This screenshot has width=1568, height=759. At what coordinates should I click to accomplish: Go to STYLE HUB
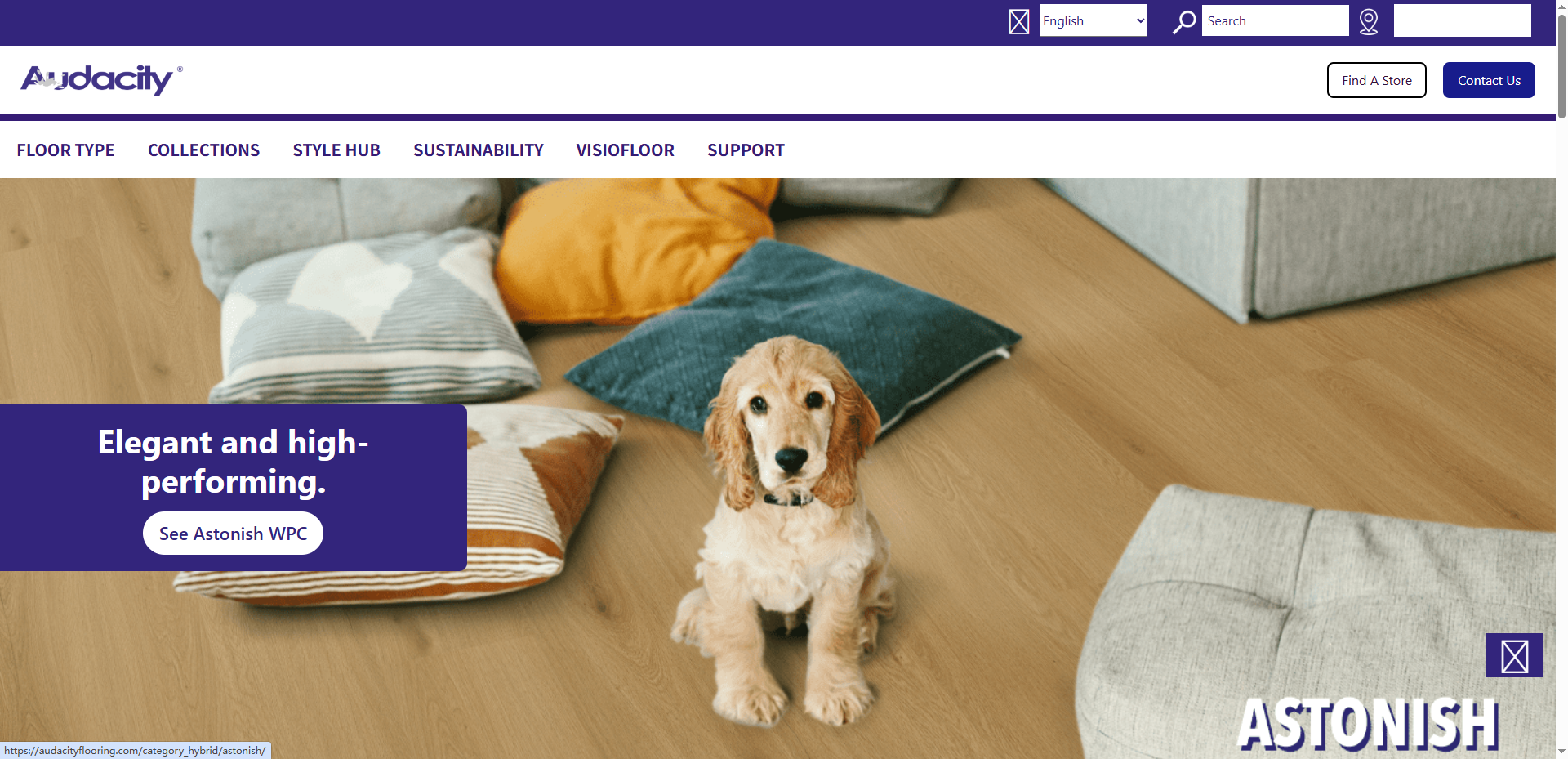click(x=336, y=150)
